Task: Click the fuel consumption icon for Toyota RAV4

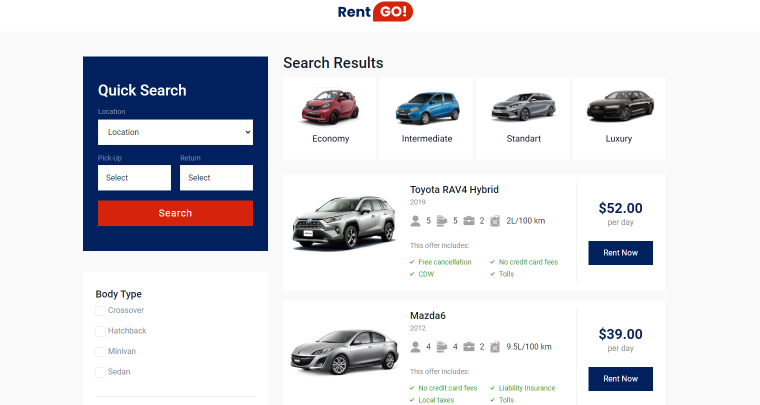Action: click(x=495, y=221)
